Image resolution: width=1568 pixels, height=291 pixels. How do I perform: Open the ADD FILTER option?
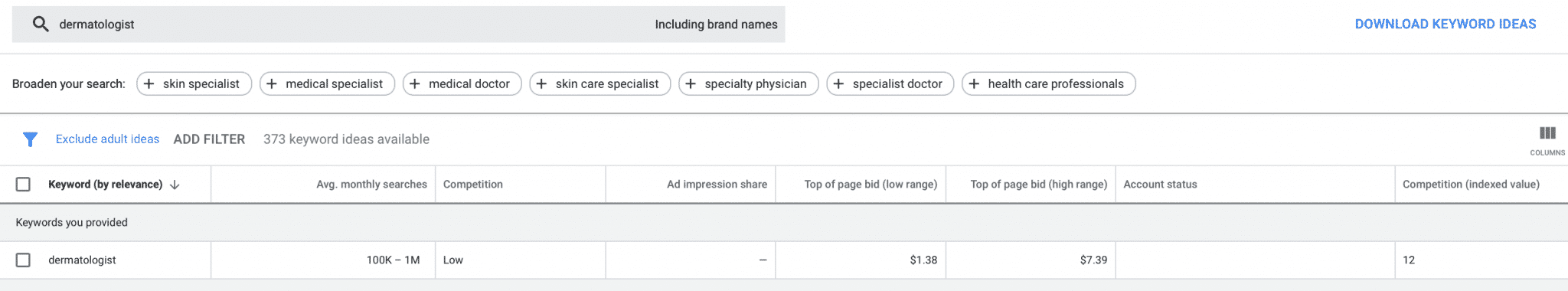tap(209, 139)
